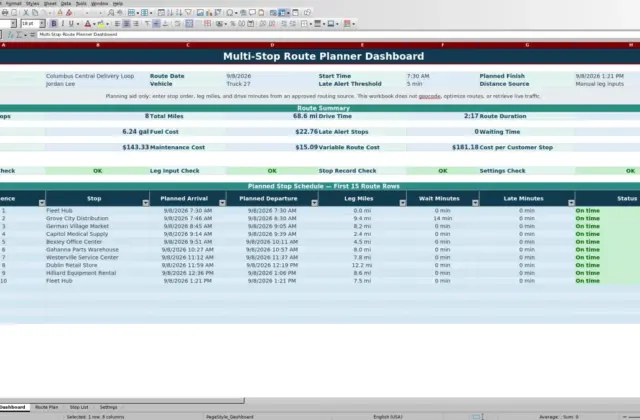Click the Merge and Center Cells icon
Image resolution: width=640 pixels, height=420 pixels.
point(189,24)
